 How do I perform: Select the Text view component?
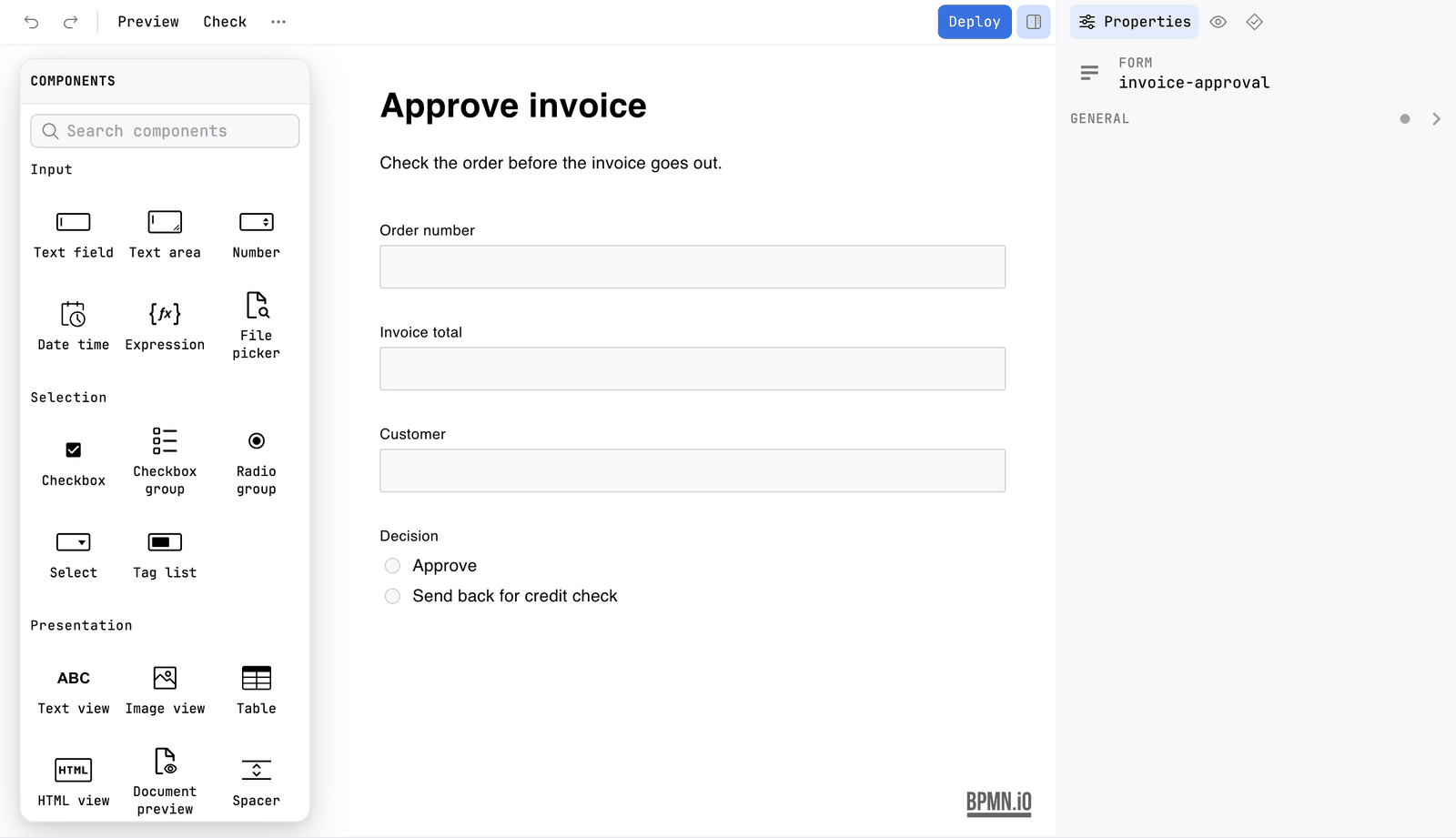[x=74, y=691]
